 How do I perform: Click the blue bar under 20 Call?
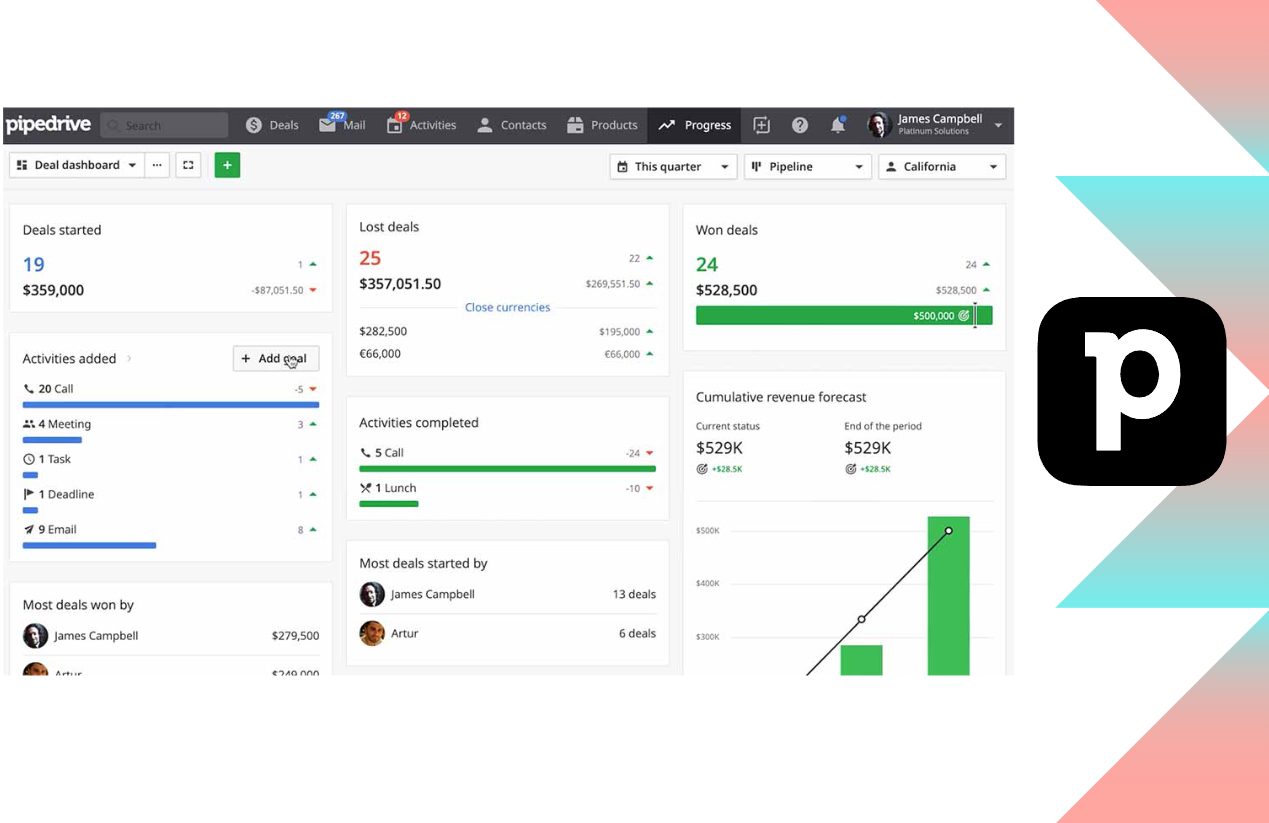(171, 405)
